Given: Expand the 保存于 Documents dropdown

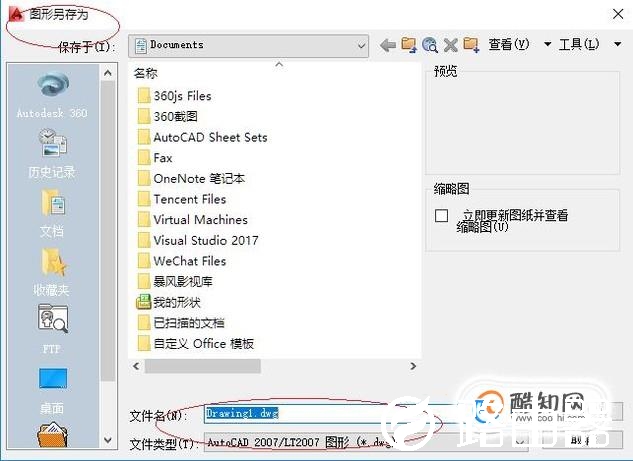Looking at the screenshot, I should click(248, 46).
